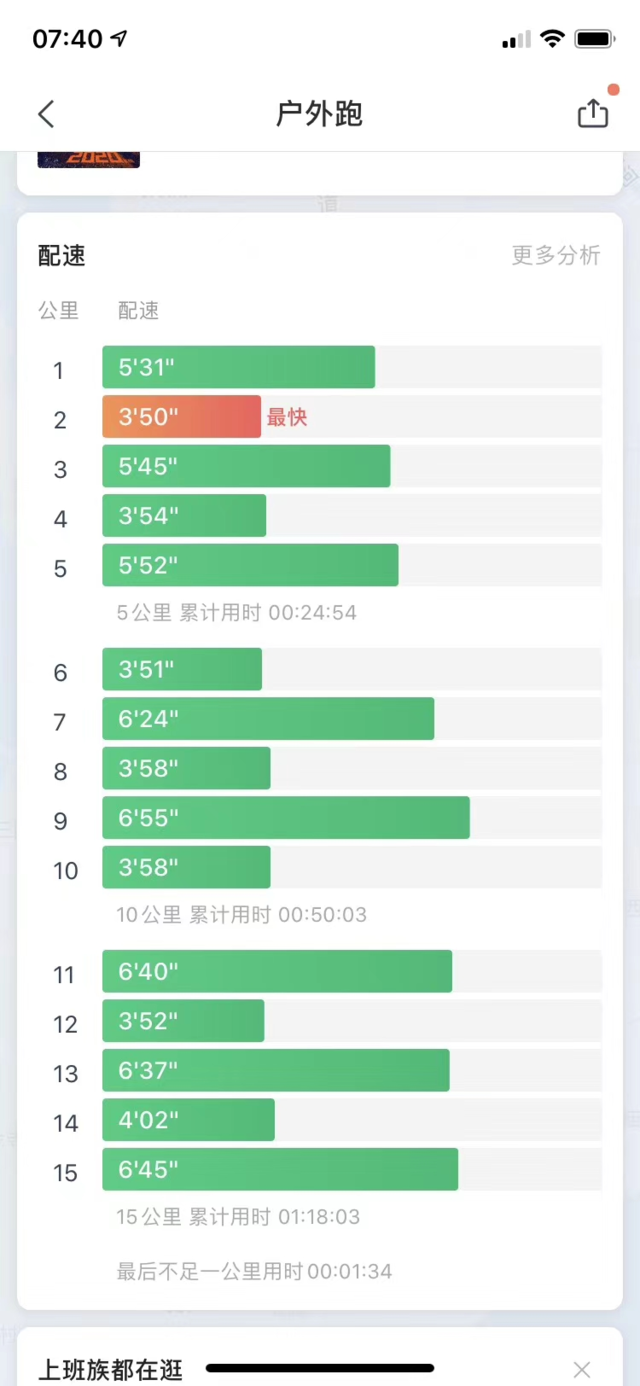Select kilometer 7 pace bar 6'24"
The width and height of the screenshot is (640, 1386).
pyautogui.click(x=268, y=719)
